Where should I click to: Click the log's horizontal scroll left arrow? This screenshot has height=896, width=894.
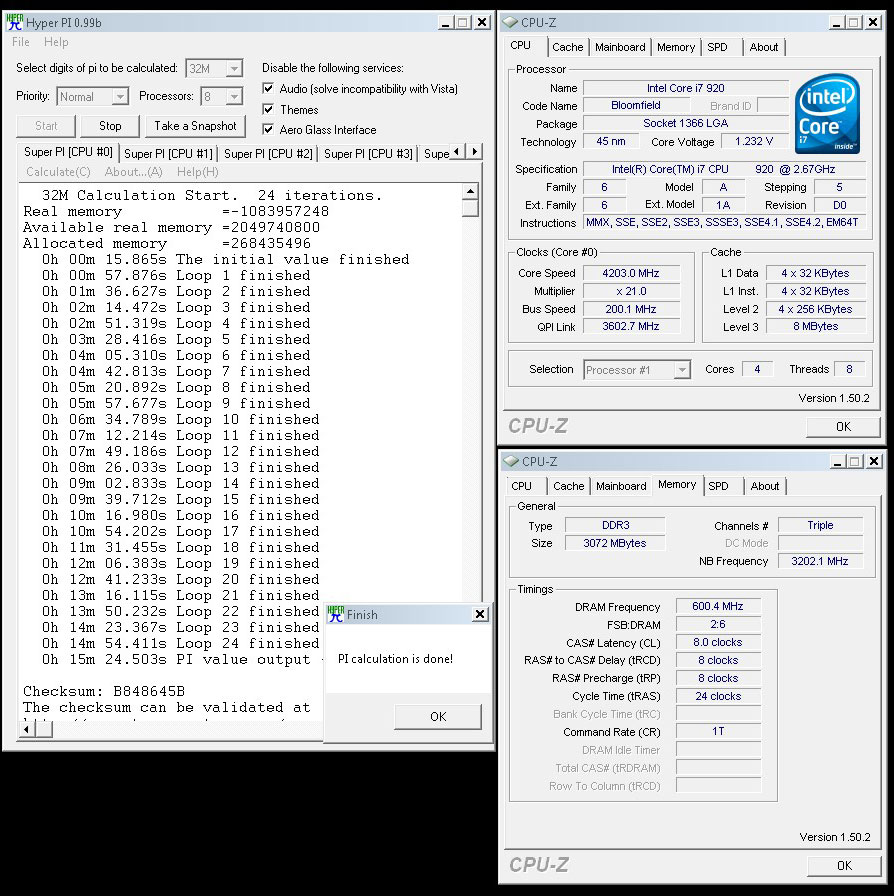point(27,729)
